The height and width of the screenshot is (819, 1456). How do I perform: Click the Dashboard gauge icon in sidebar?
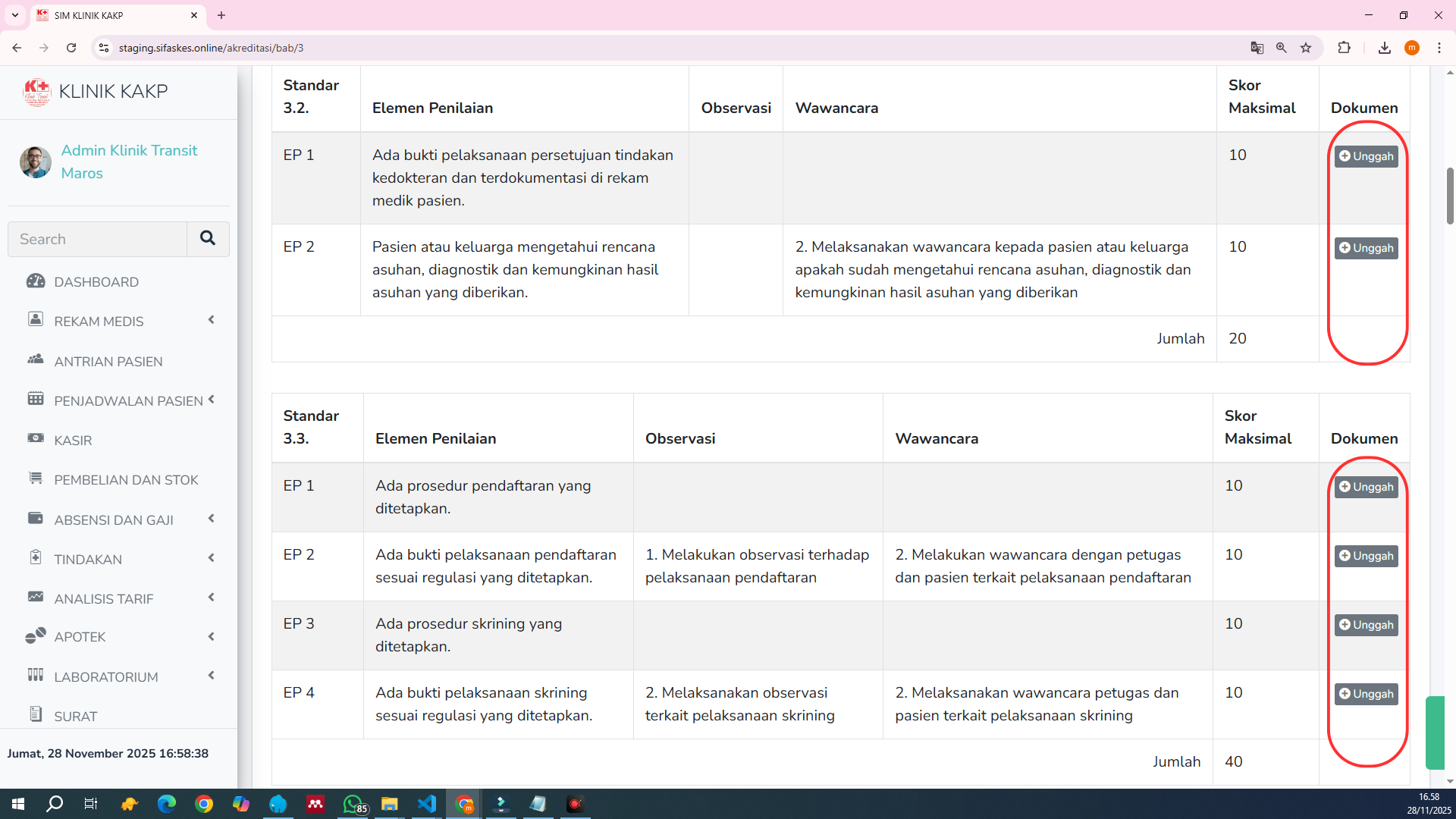(x=36, y=281)
